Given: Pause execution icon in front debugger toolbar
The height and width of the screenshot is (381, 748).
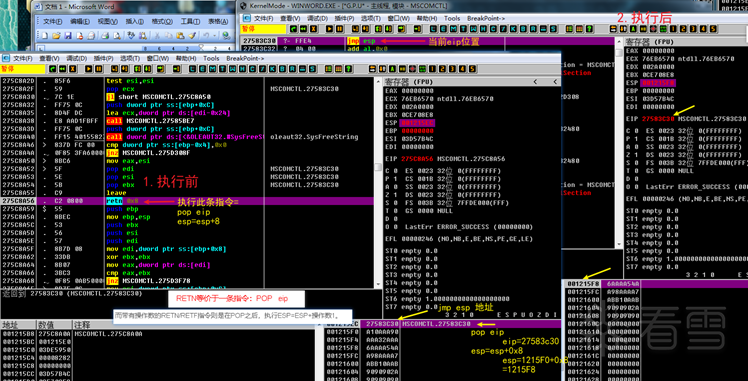Looking at the screenshot, I should 98,69.
